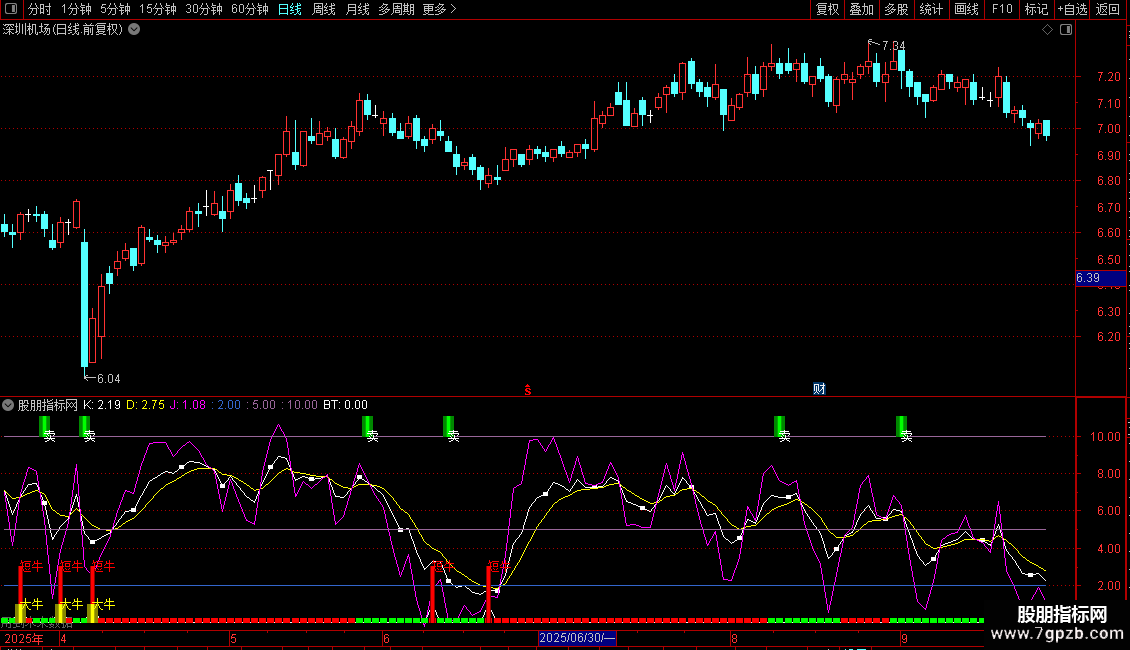
Task: Open the F10 company info
Action: pos(1001,10)
